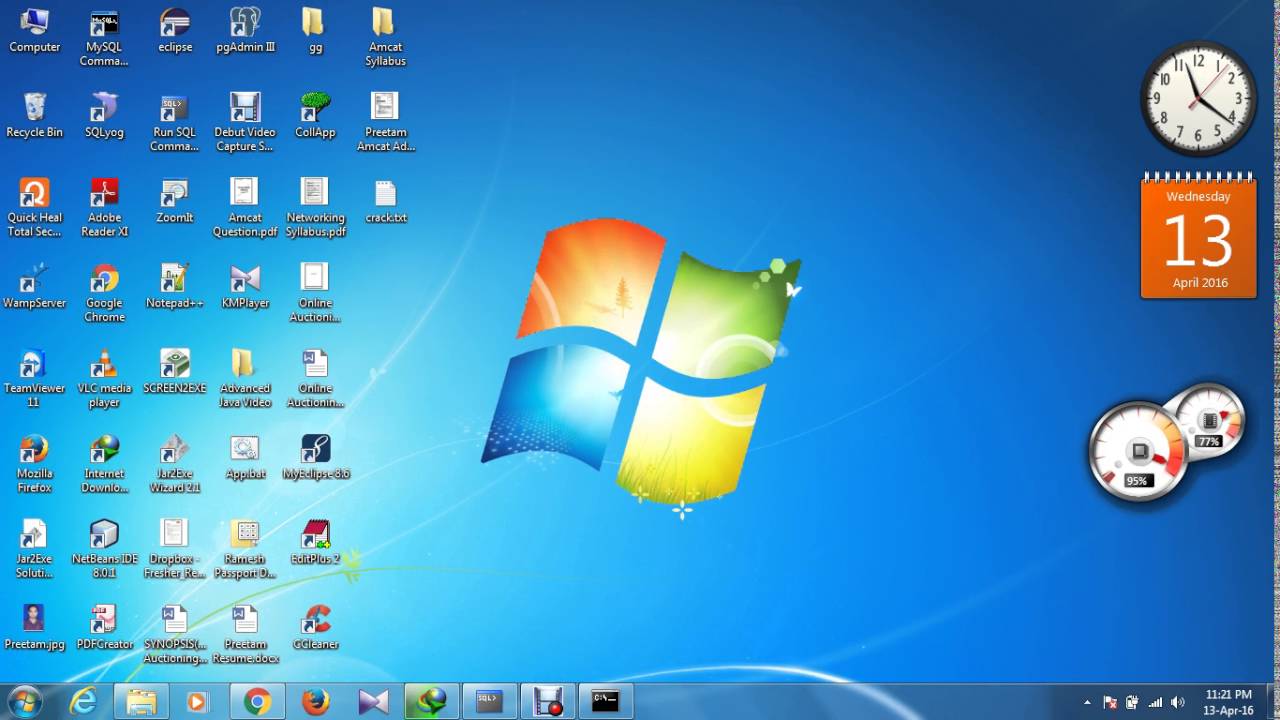Select Quick Heal Total Security shortcut
Image resolution: width=1280 pixels, height=720 pixels.
[x=34, y=208]
